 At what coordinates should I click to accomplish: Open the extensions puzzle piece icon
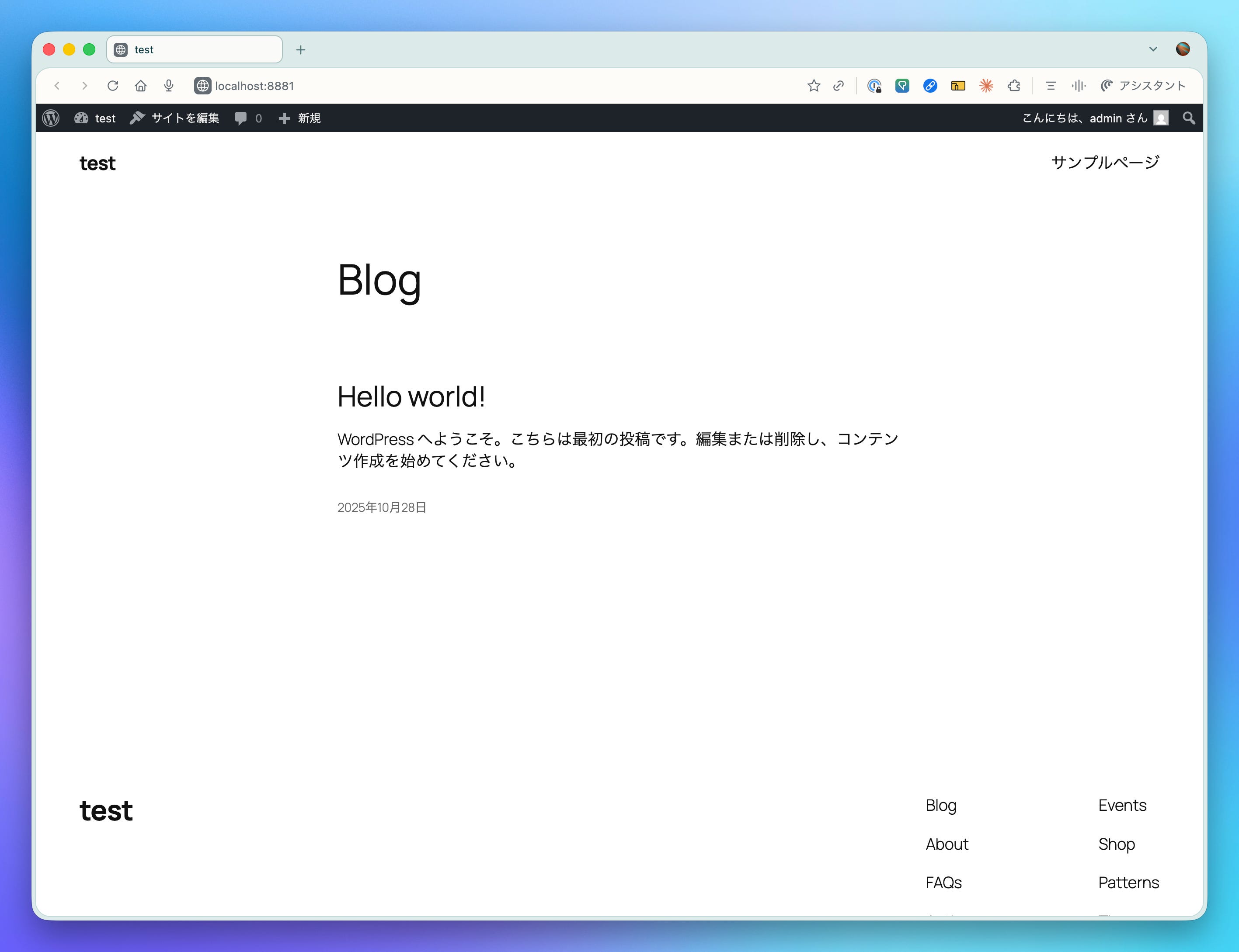[1014, 86]
